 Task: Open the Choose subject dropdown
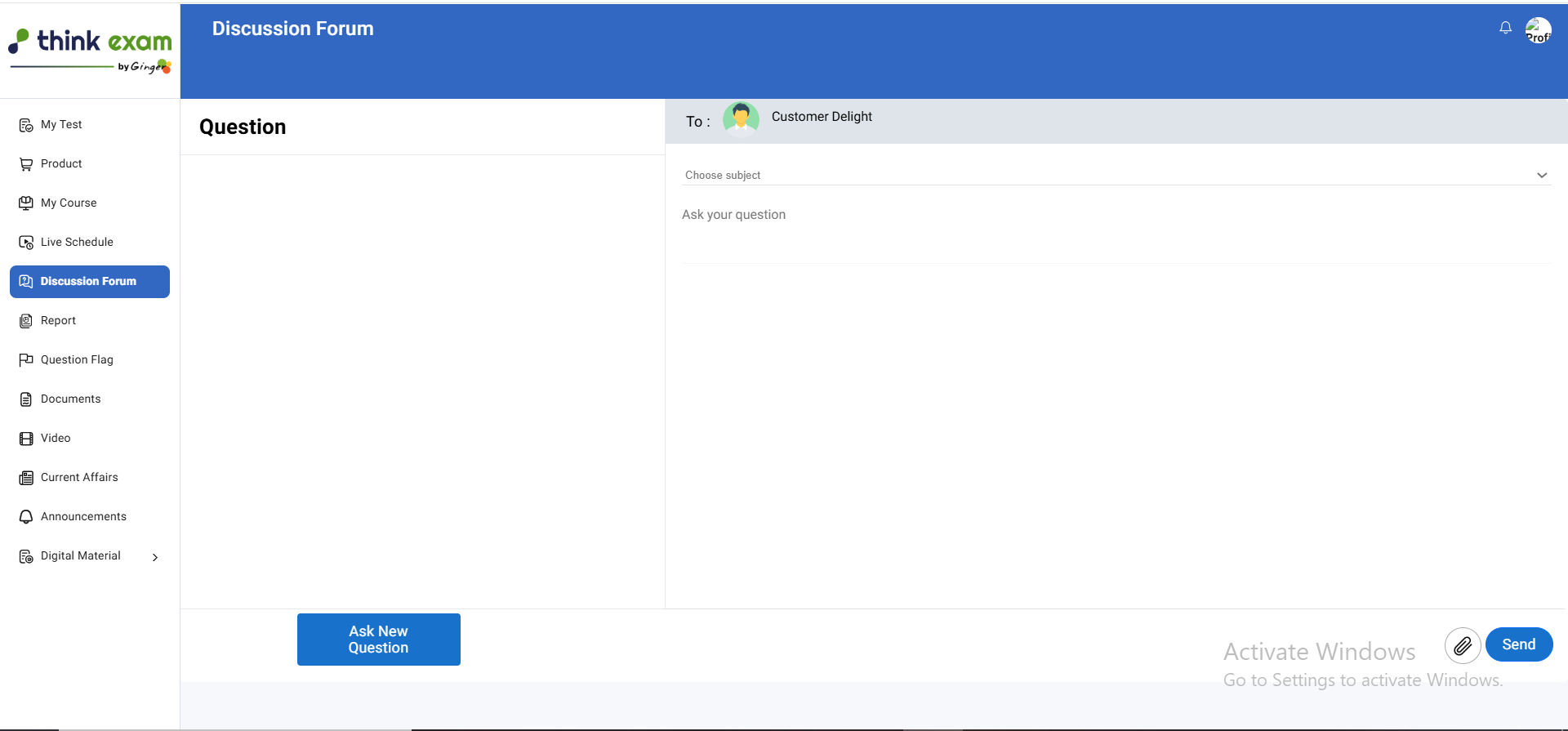1111,175
